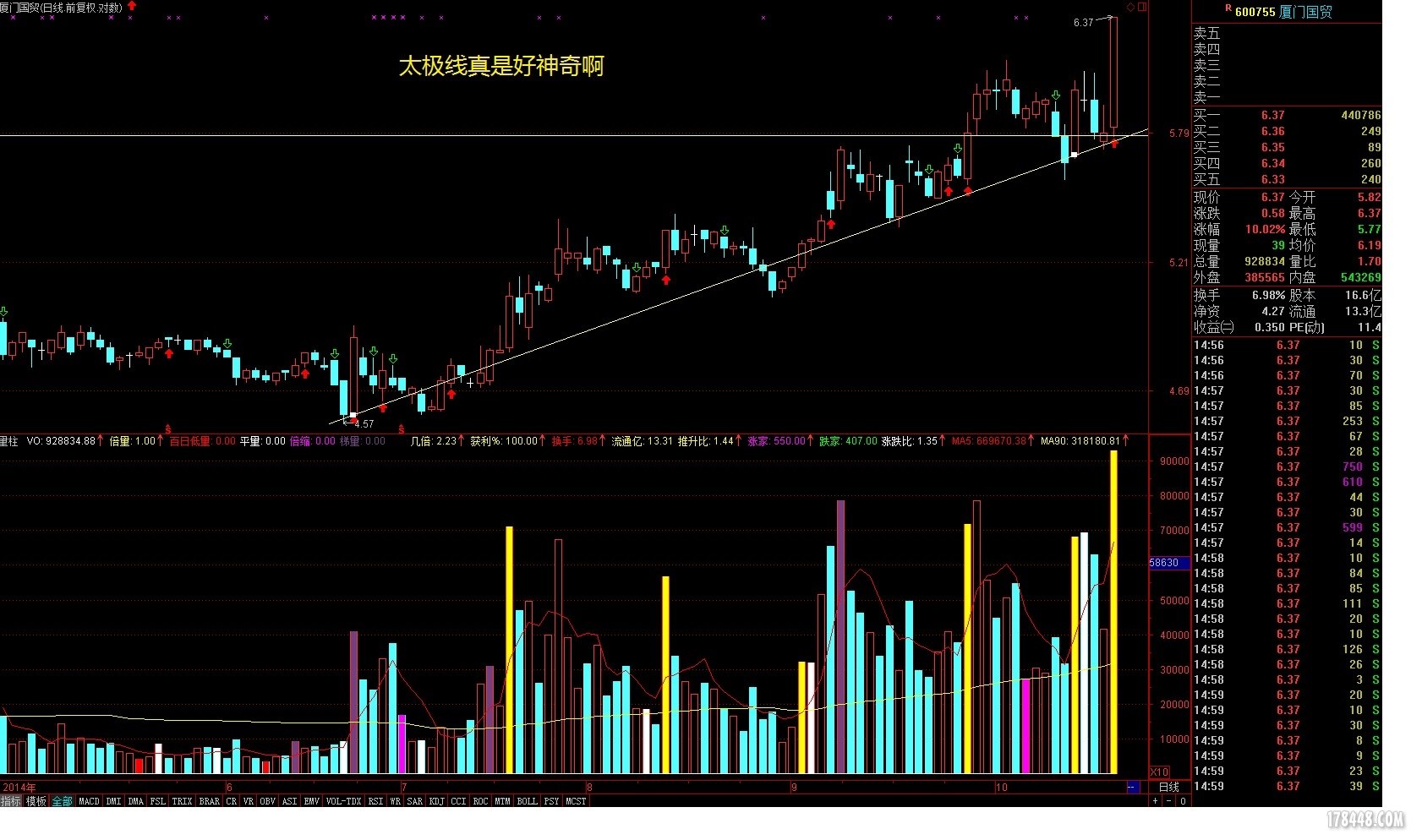Click the 总量 value 928834
This screenshot has height=840, width=1422.
1264,261
